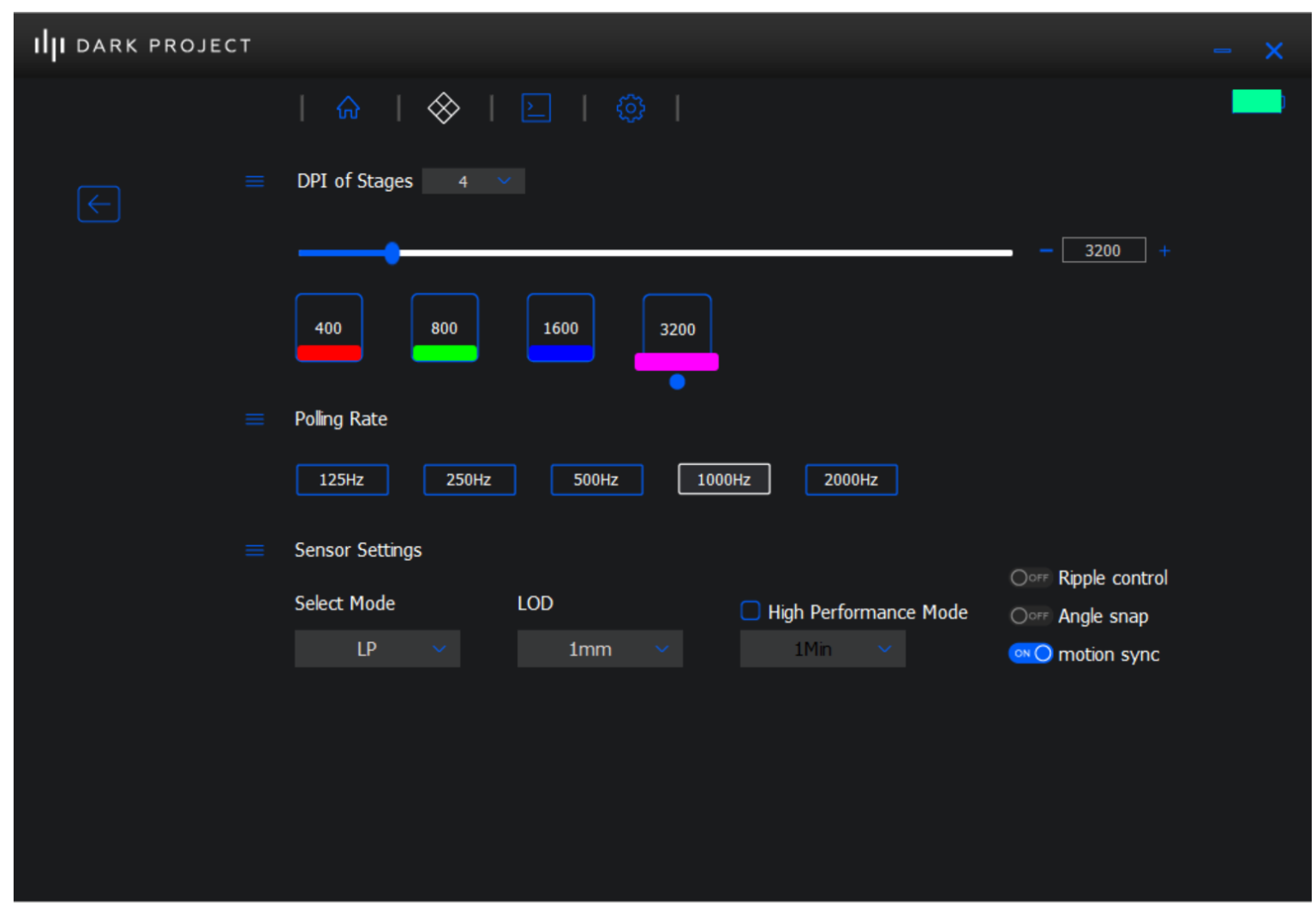Screen dimensions: 1316x912
Task: Set polling rate to 125Hz
Action: [342, 480]
